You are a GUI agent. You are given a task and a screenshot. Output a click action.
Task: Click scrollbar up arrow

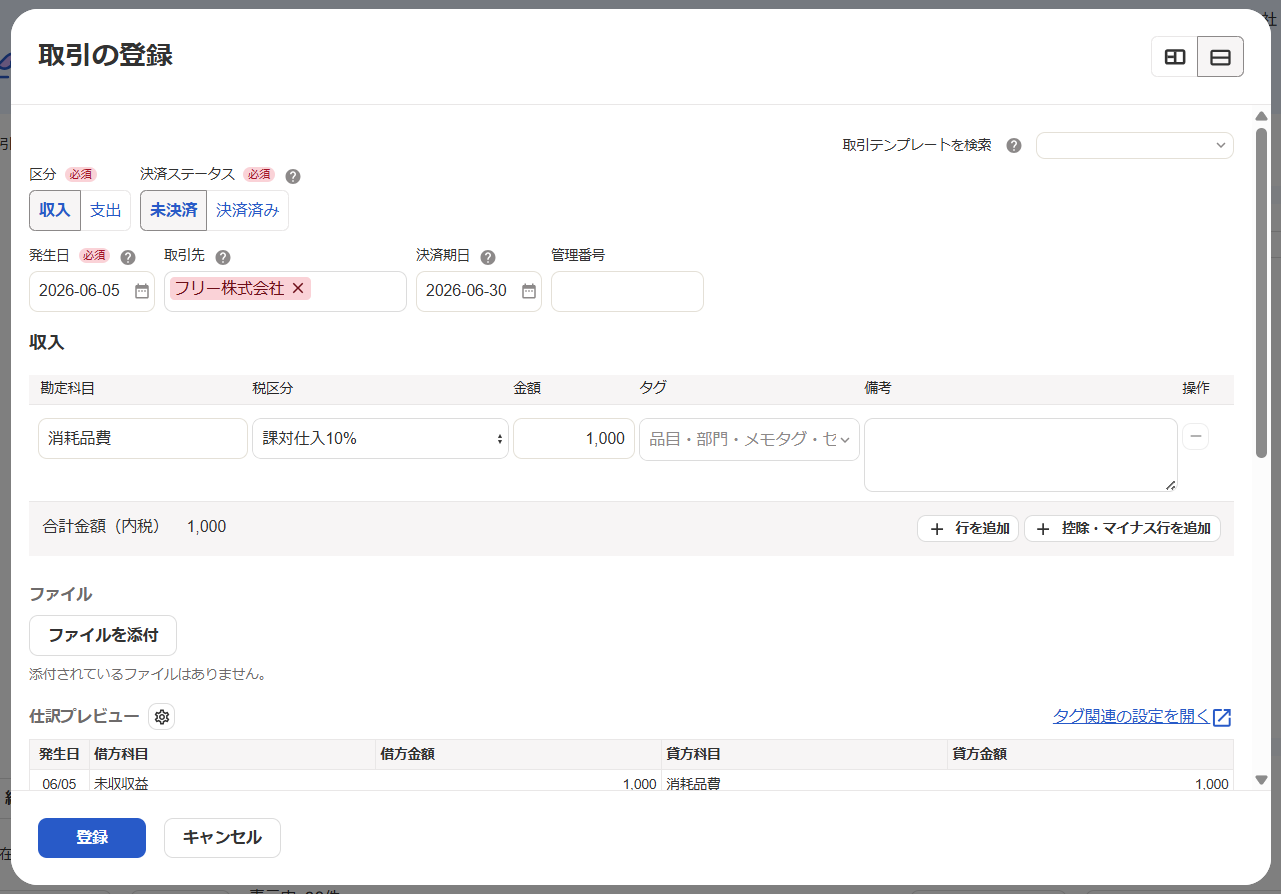[1261, 116]
